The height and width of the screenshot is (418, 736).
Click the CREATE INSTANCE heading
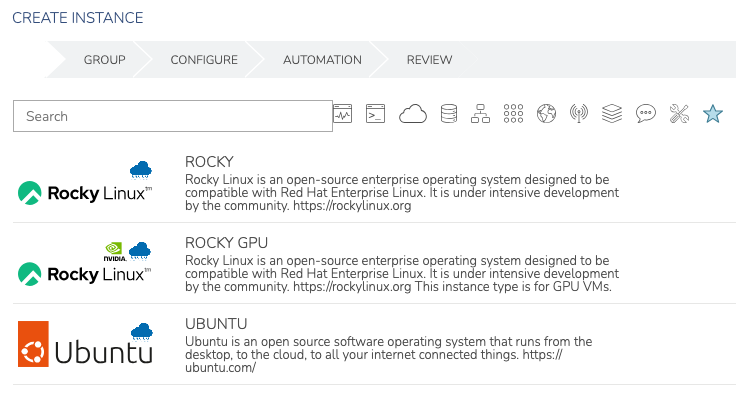point(77,18)
